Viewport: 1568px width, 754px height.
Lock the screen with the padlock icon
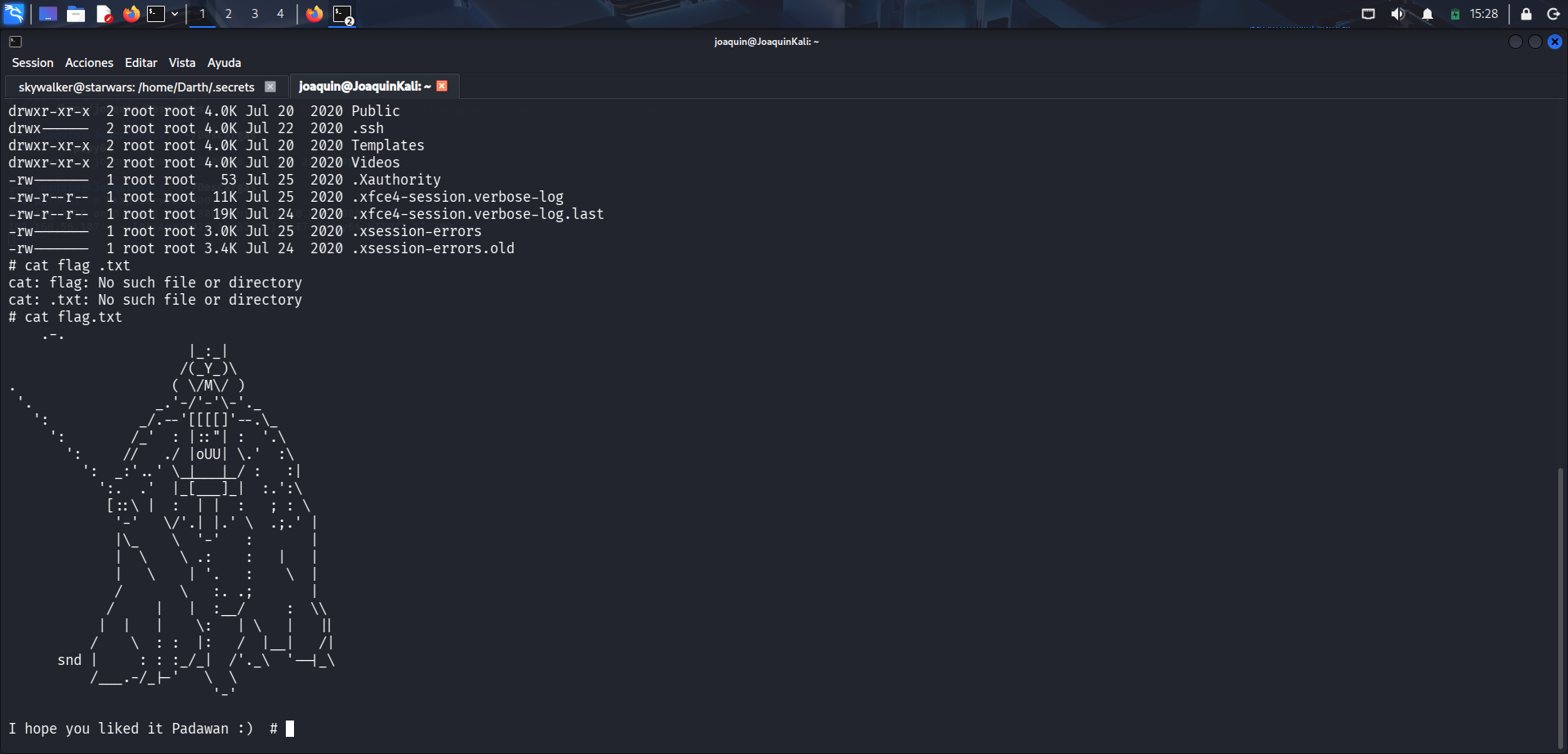[x=1526, y=14]
